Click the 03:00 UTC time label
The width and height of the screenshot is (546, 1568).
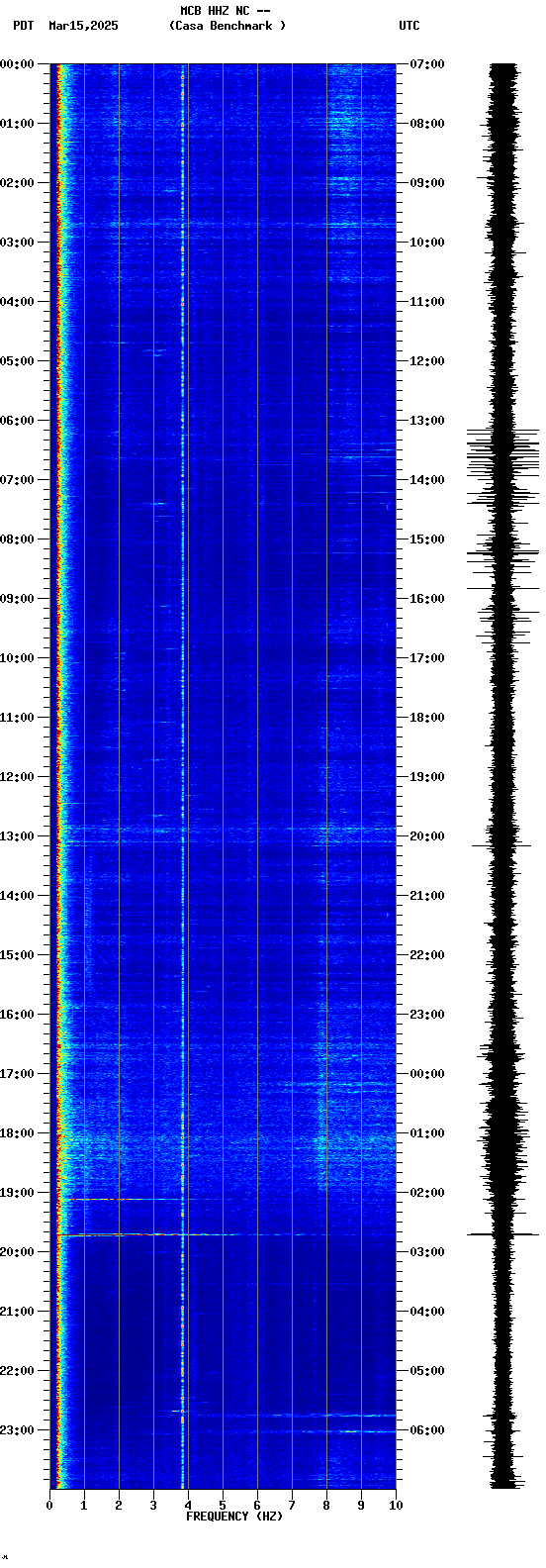coord(427,1252)
